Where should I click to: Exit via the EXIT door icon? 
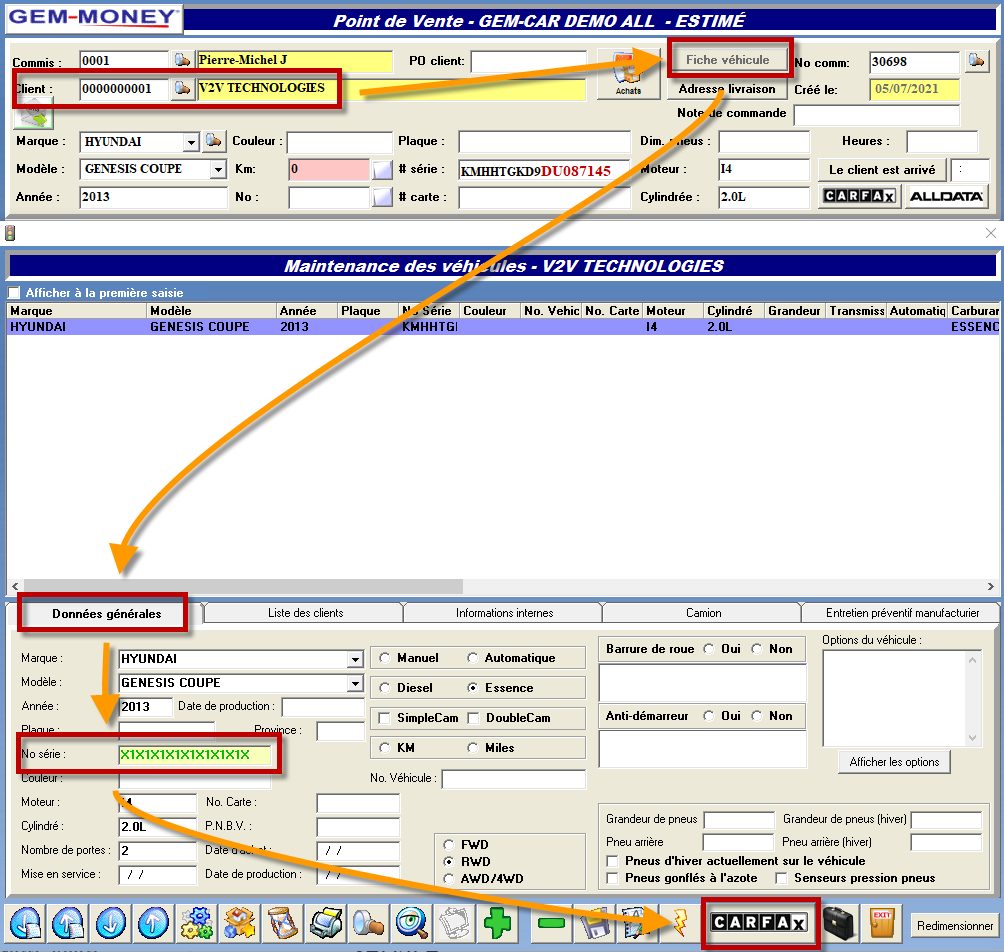882,923
